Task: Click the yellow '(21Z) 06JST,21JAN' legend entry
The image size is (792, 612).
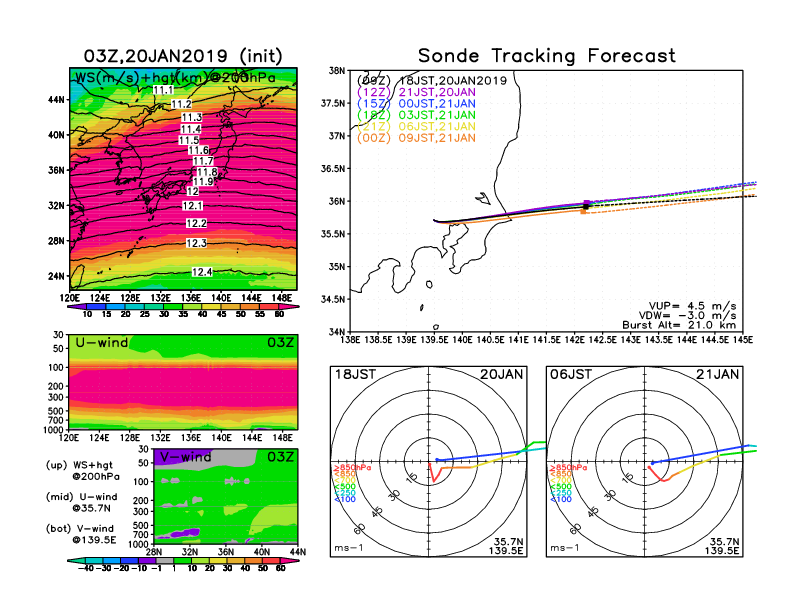Action: tap(416, 127)
